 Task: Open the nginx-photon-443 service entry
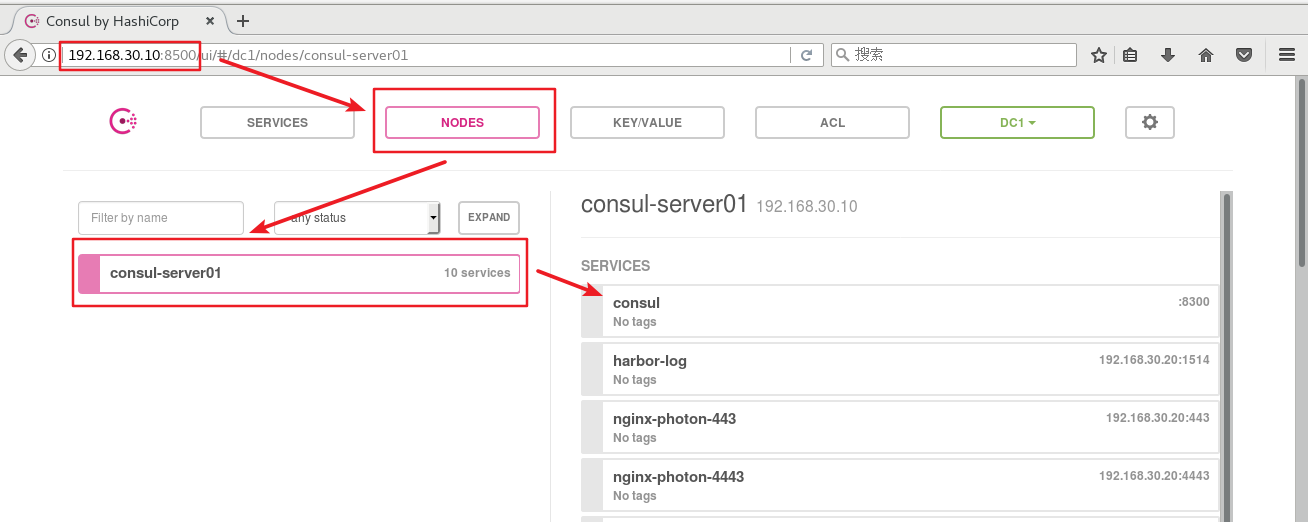coord(900,427)
